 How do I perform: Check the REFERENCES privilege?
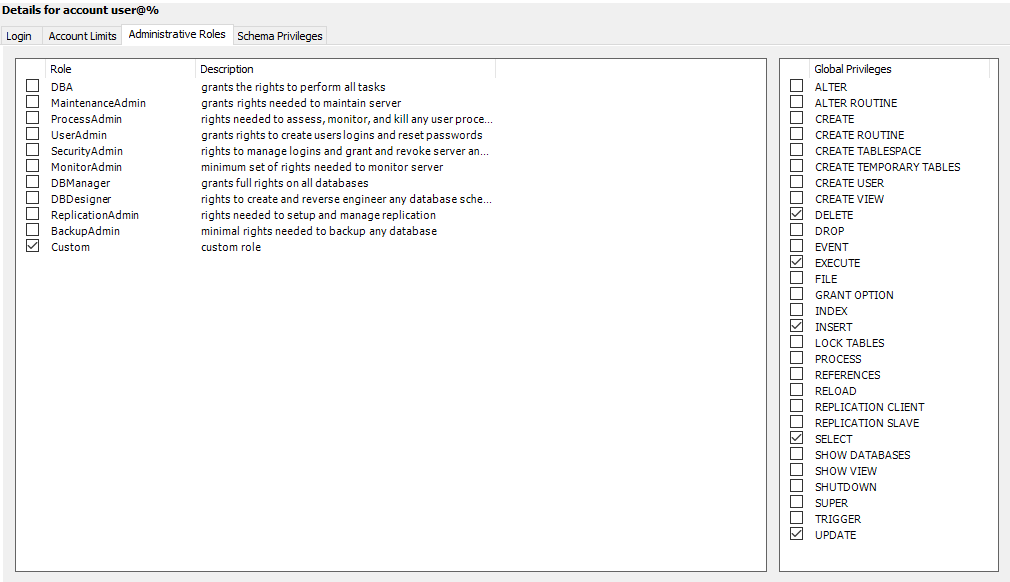click(797, 374)
